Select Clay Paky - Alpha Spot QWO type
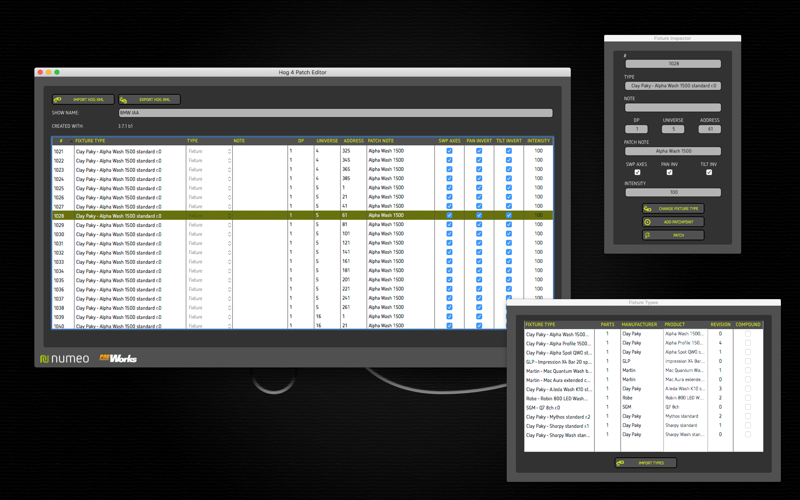 [643, 352]
